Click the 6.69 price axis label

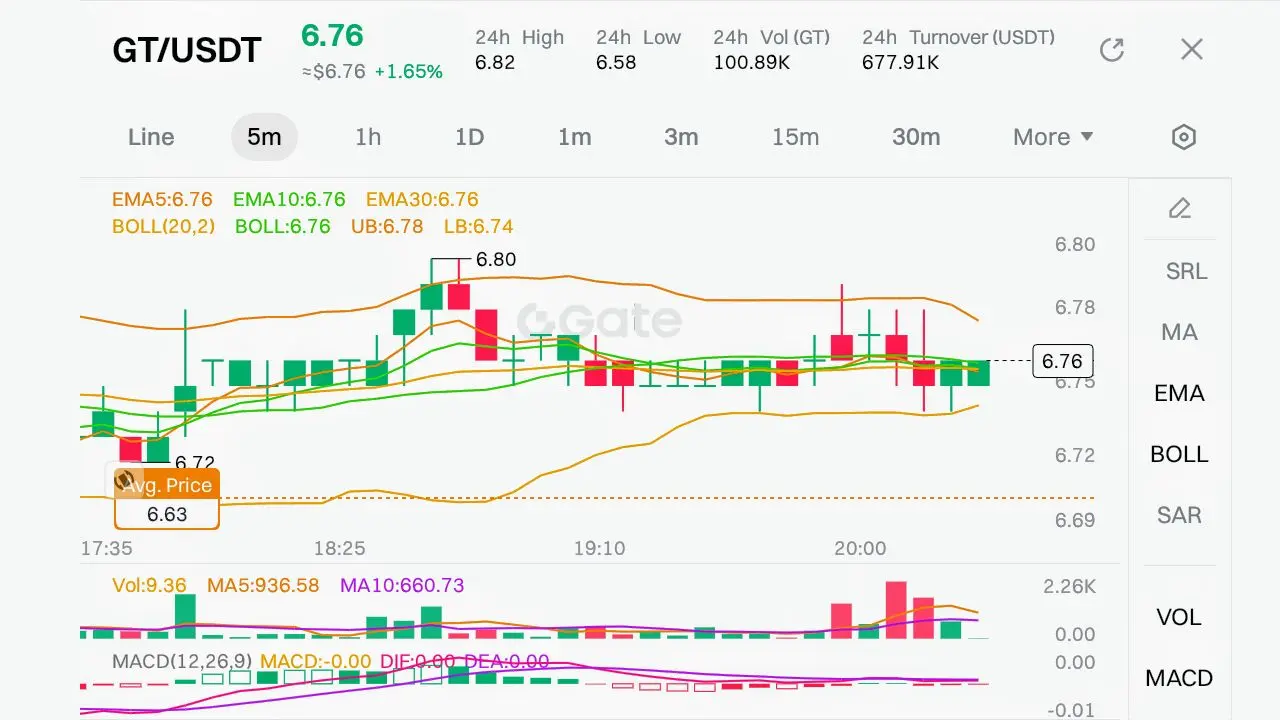(x=1075, y=520)
